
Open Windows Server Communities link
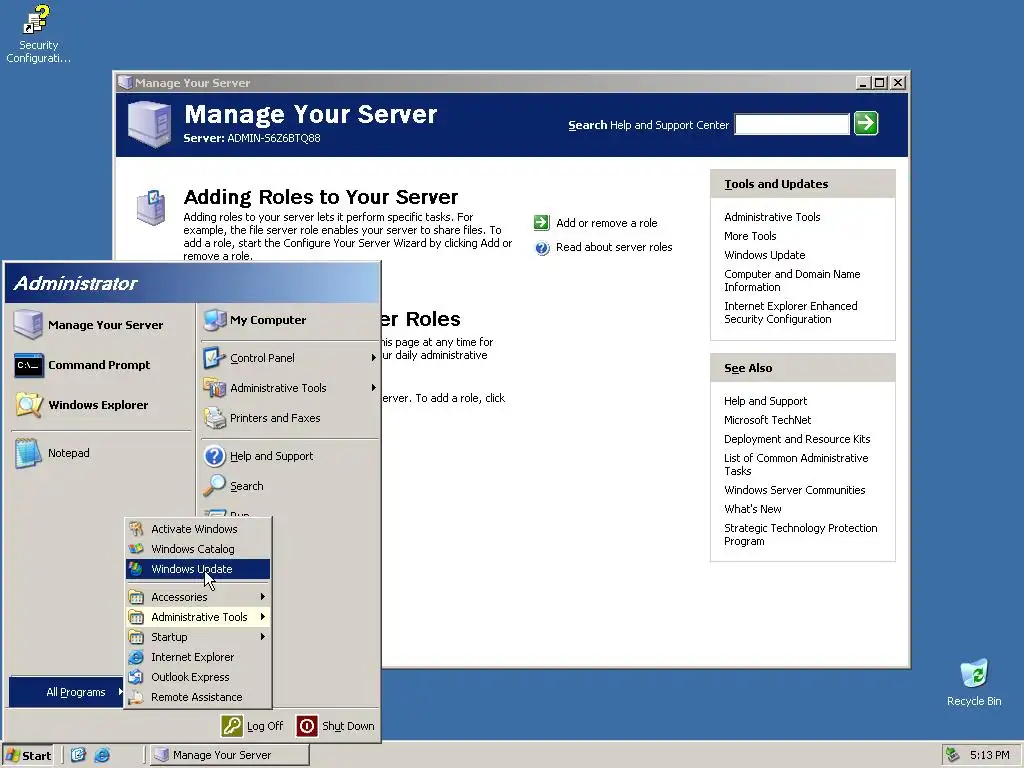(794, 490)
